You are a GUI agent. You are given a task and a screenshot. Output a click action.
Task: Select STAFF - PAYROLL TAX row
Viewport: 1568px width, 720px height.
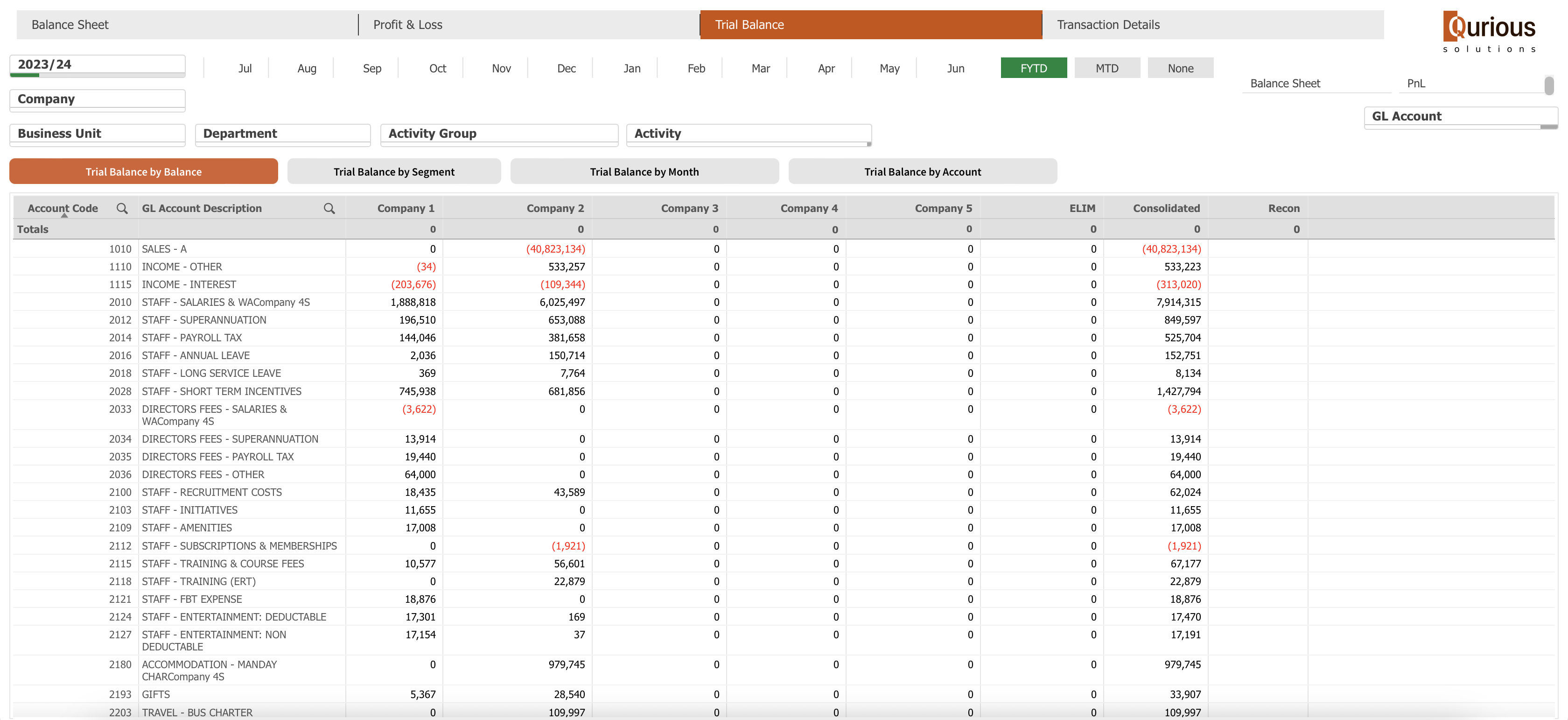coord(784,338)
